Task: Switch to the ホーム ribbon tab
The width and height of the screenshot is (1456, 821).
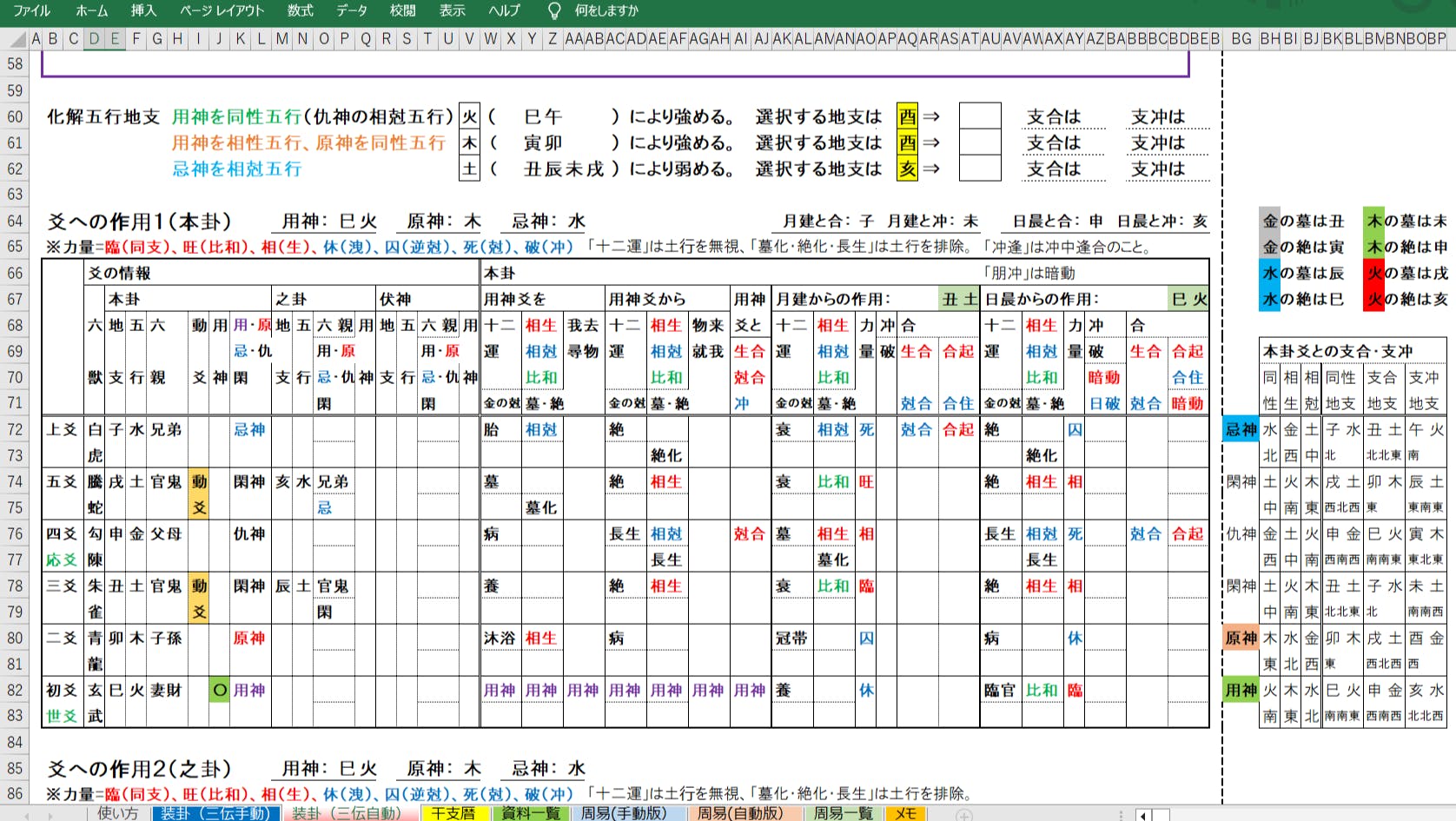Action: tap(91, 10)
